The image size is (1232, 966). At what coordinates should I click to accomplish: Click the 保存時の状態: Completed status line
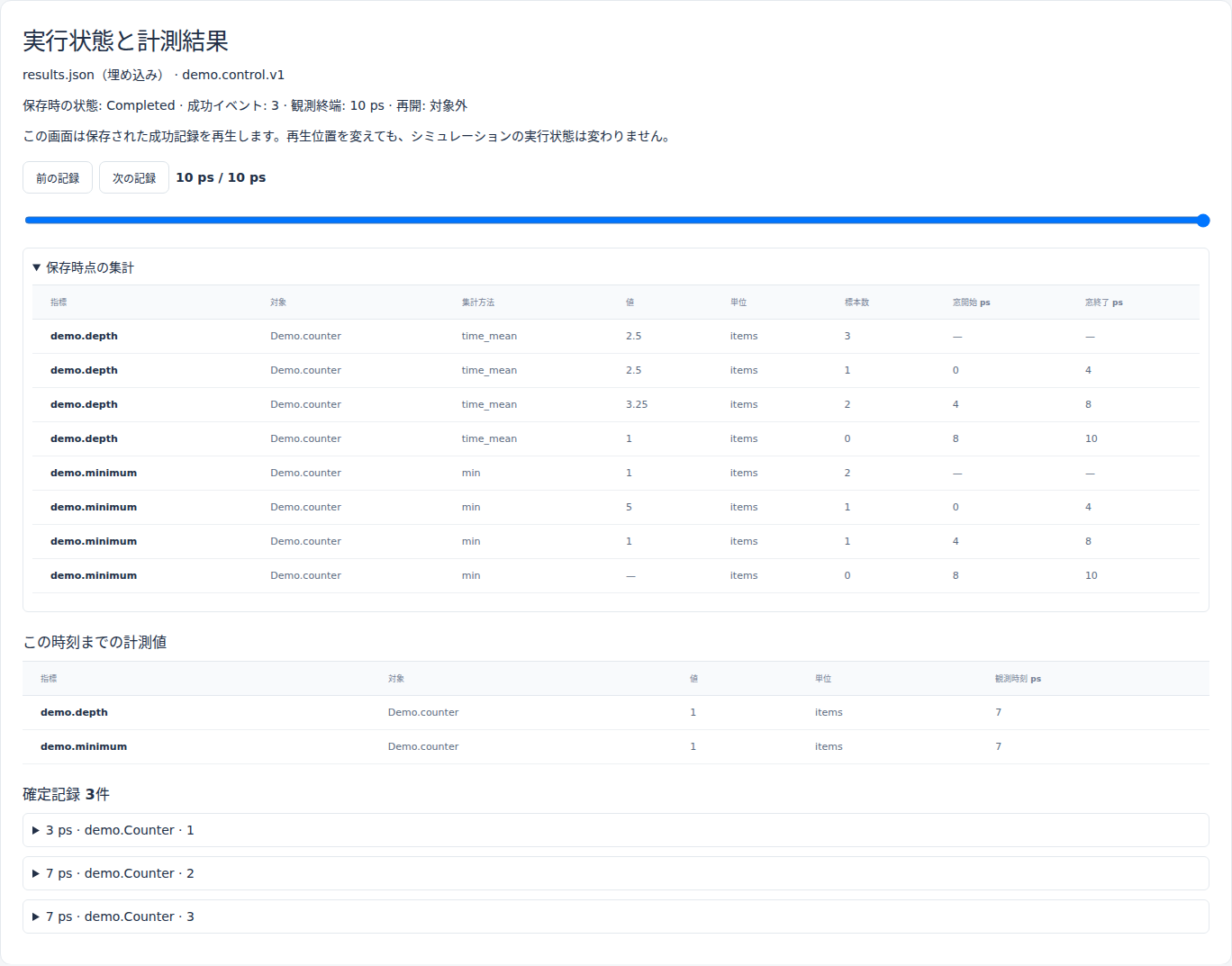pyautogui.click(x=245, y=105)
